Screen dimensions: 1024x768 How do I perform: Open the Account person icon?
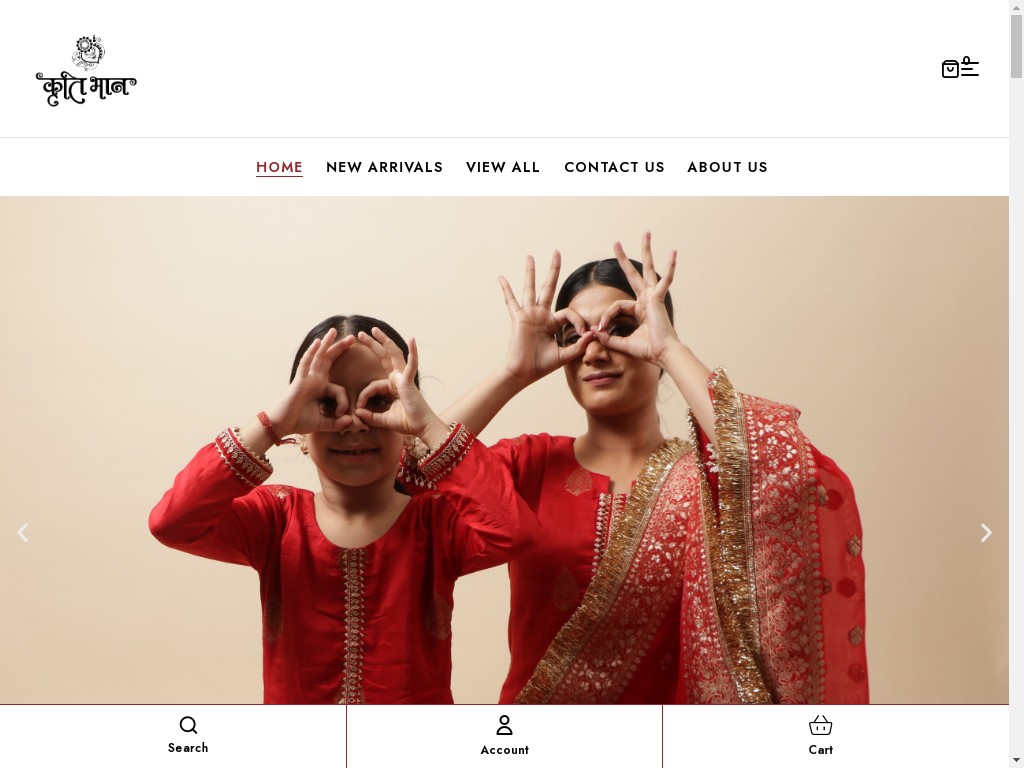[x=504, y=726]
